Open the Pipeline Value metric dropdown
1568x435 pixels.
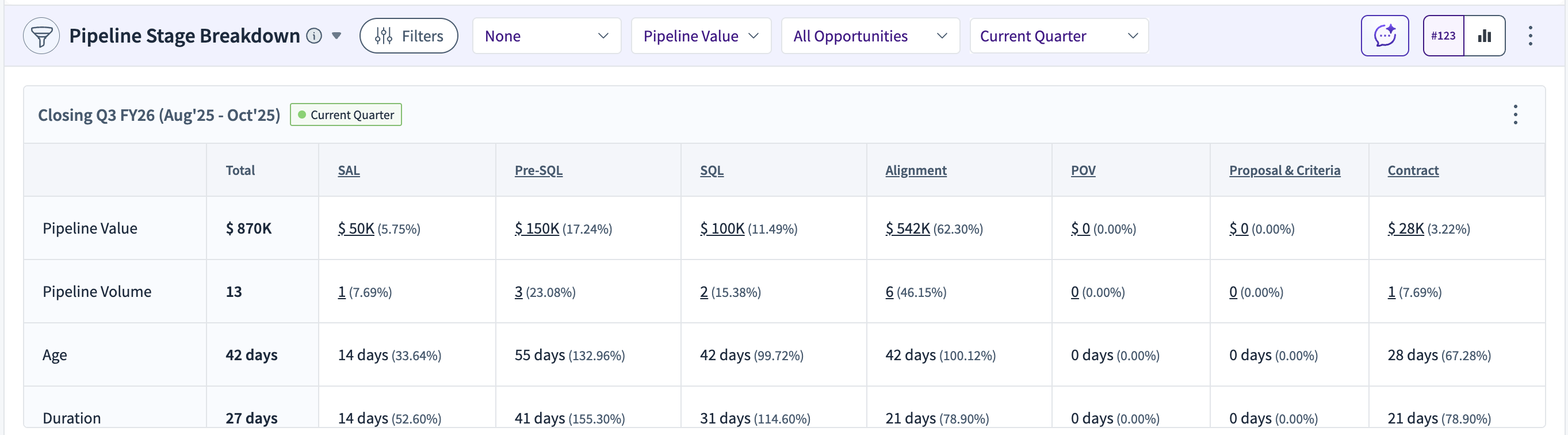point(701,36)
